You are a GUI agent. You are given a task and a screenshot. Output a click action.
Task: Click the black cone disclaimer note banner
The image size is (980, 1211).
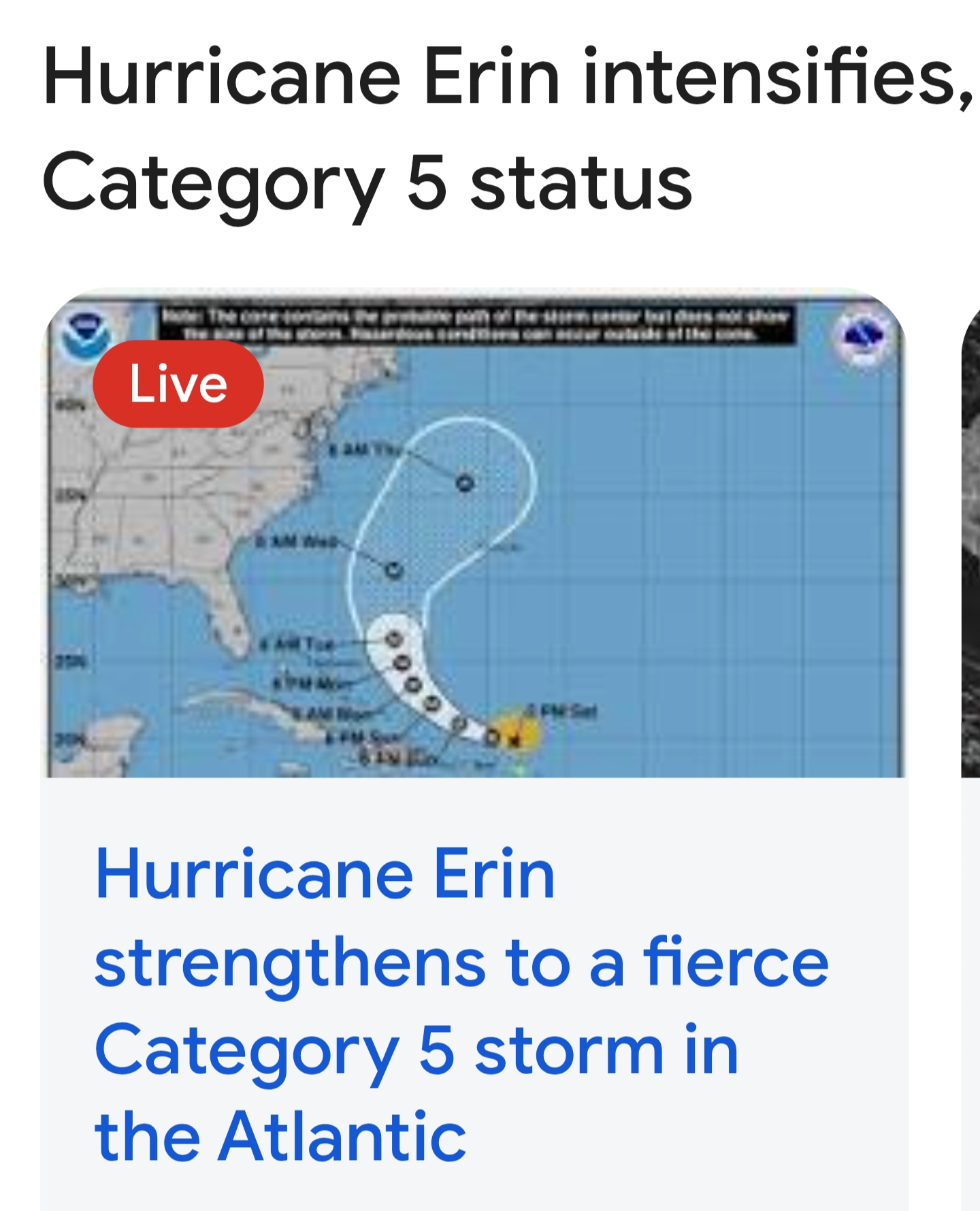pos(476,325)
